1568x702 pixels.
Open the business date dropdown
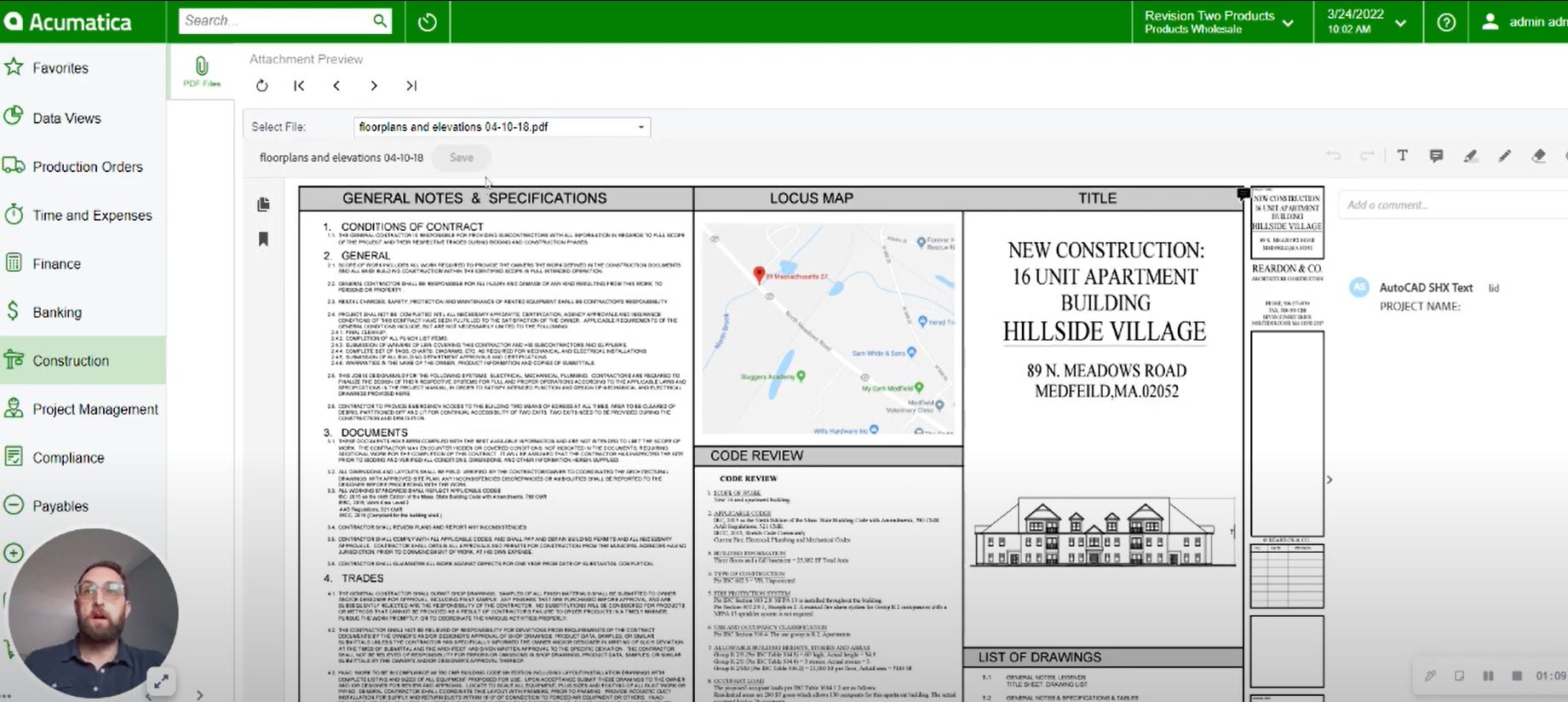point(1367,22)
